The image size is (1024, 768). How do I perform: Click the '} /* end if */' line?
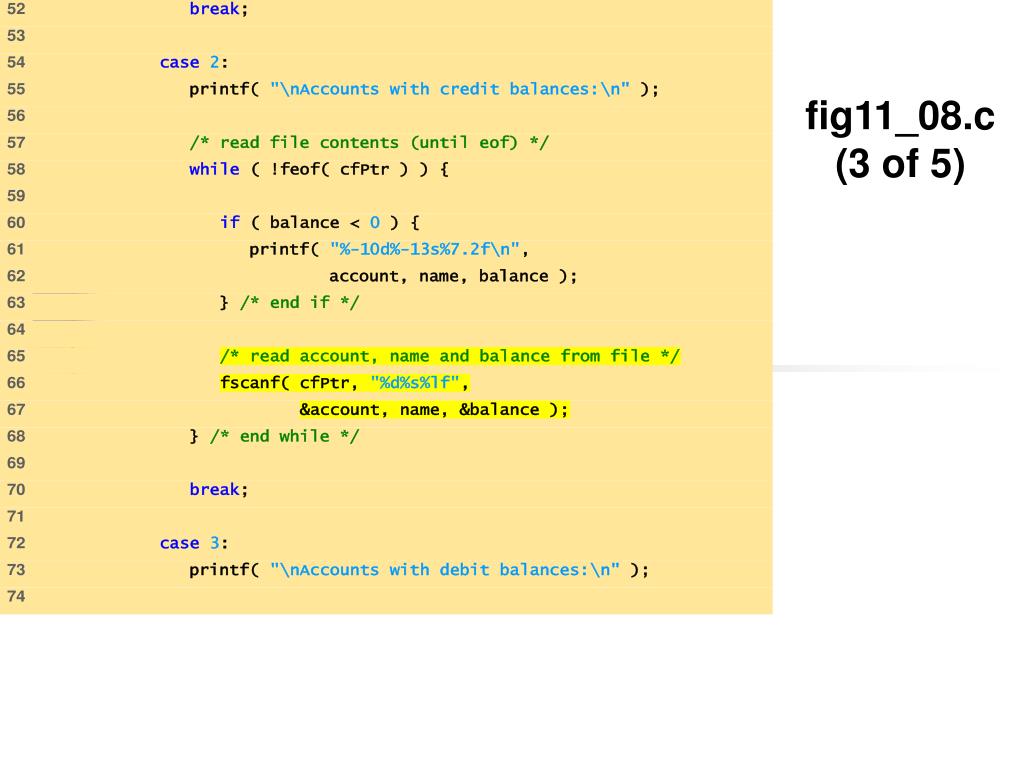pos(289,302)
